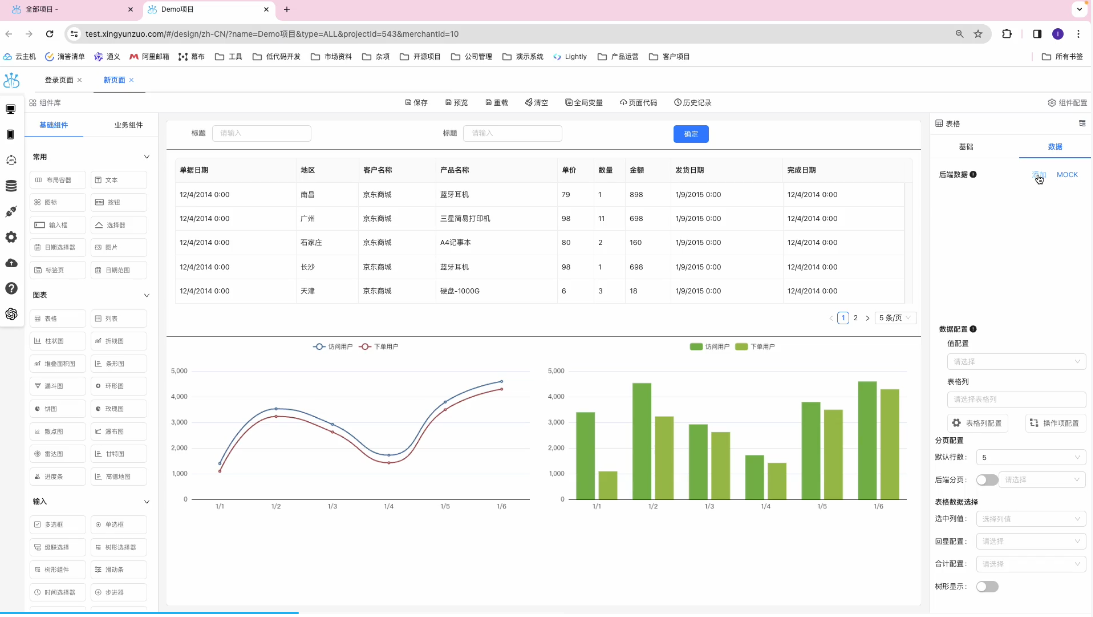Open 历史记录 (History) from toolbar
The image size is (1093, 617).
(692, 102)
